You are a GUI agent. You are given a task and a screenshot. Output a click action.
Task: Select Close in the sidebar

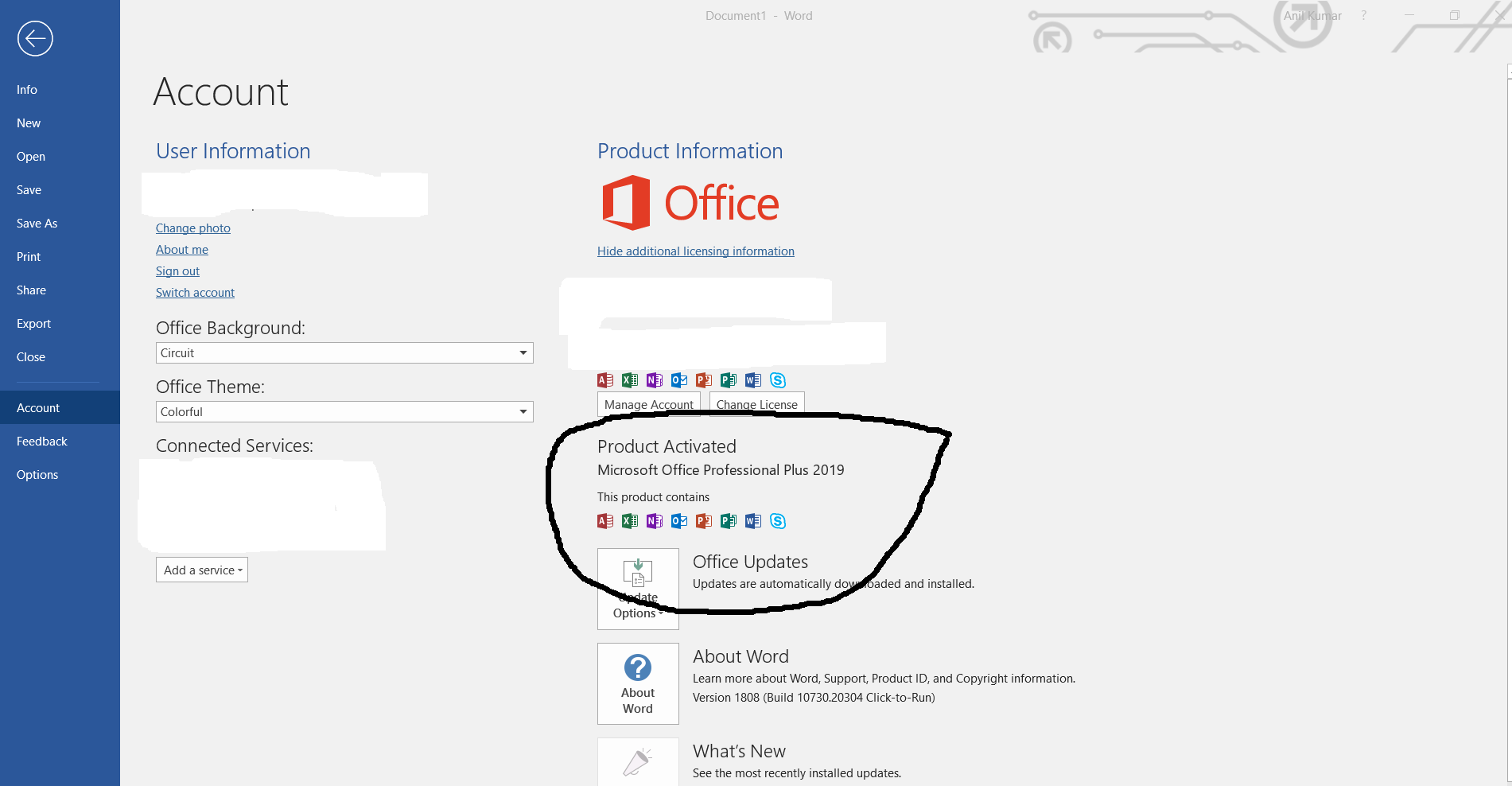(60, 357)
